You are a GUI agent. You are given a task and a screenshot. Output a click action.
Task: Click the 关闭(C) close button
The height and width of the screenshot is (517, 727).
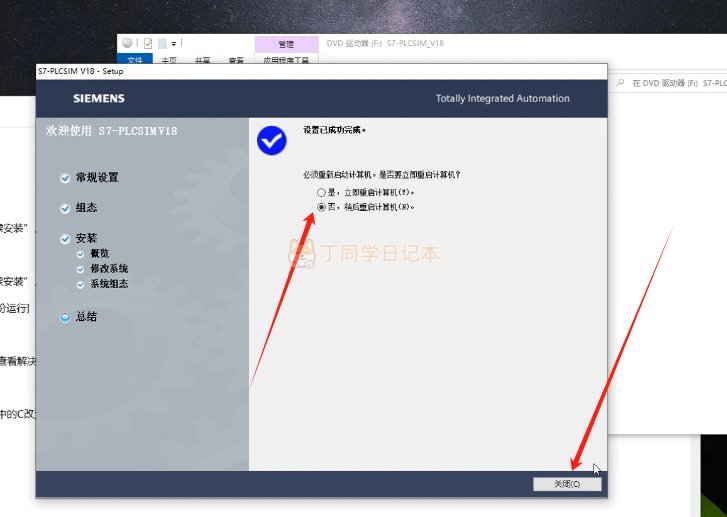point(567,484)
